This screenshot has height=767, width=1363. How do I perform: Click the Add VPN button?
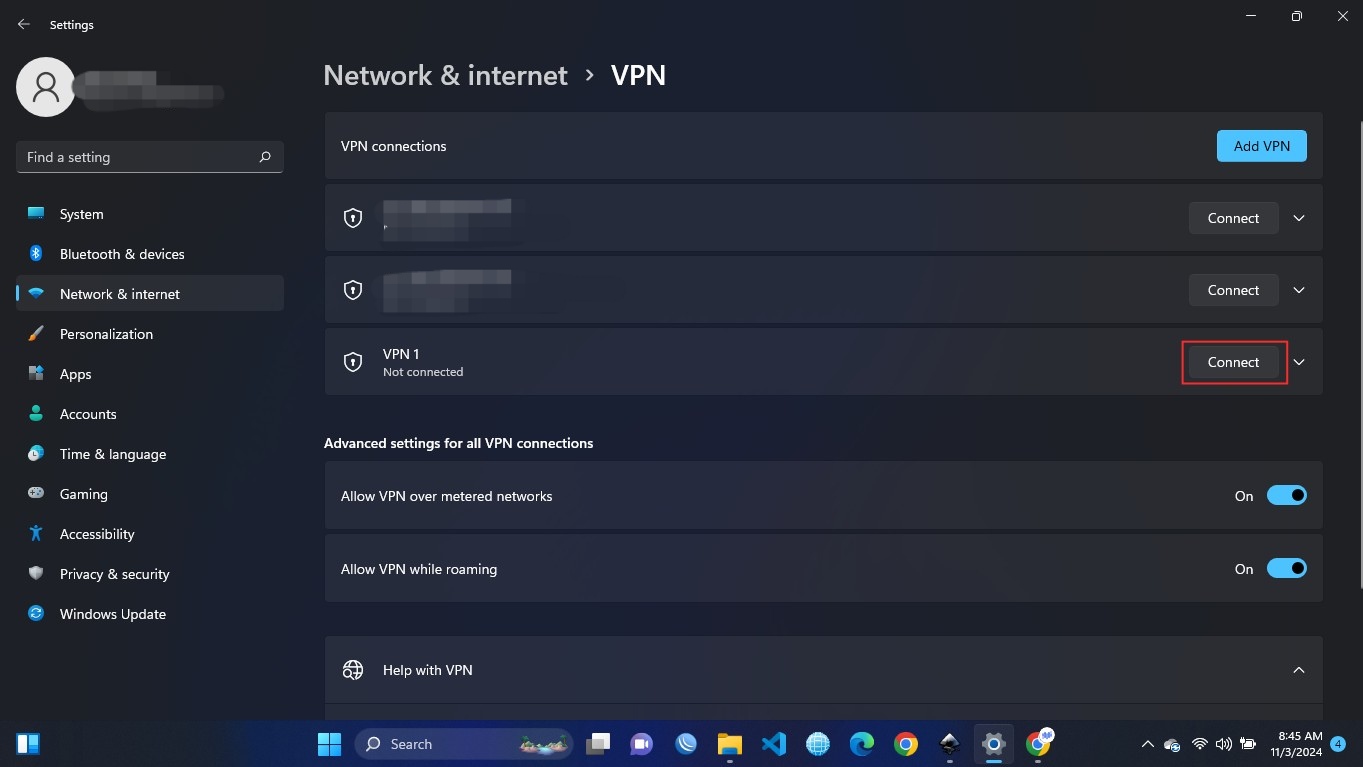(x=1261, y=146)
